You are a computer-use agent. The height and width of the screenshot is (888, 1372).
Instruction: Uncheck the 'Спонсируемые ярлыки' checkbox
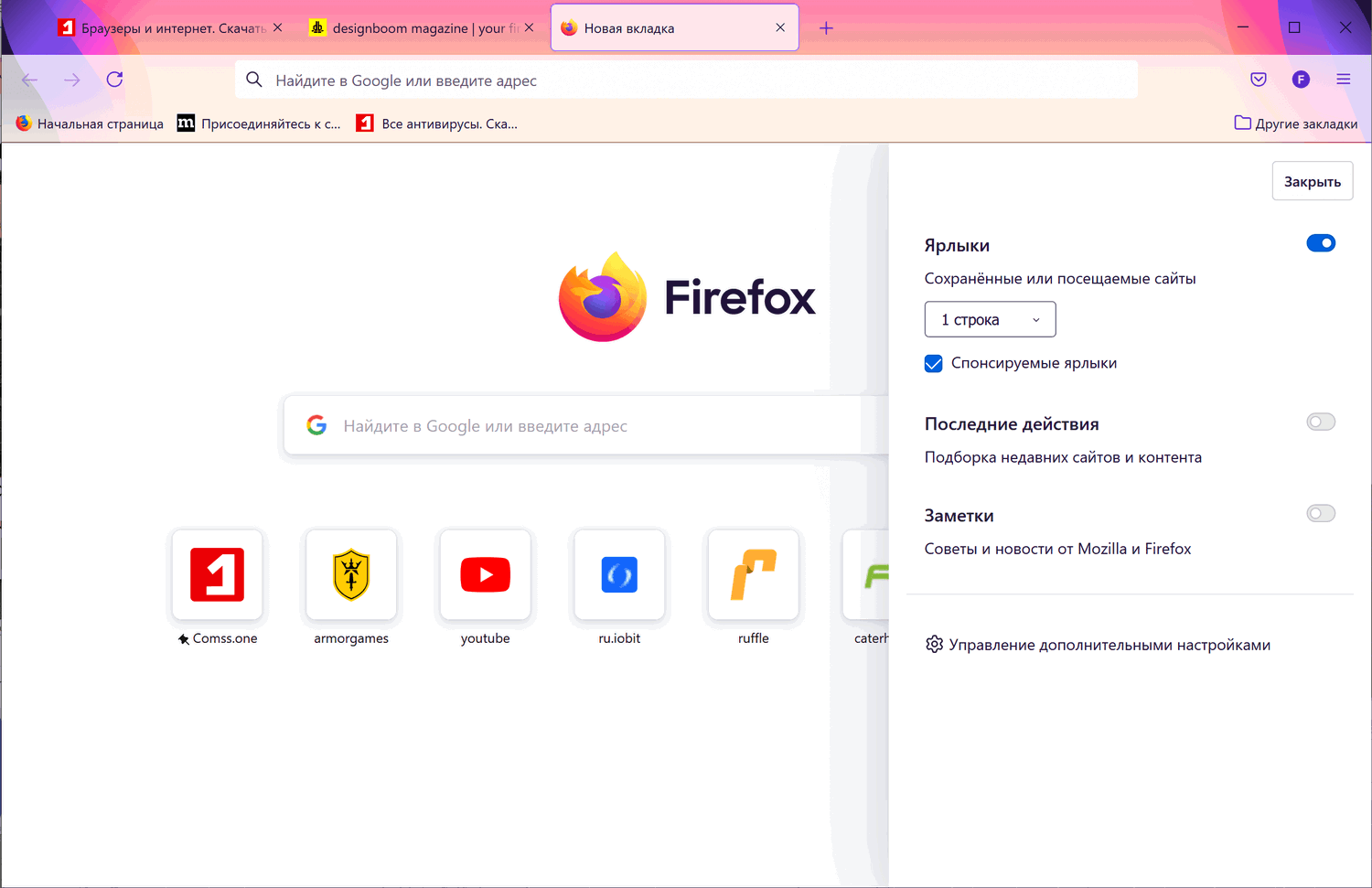click(934, 364)
